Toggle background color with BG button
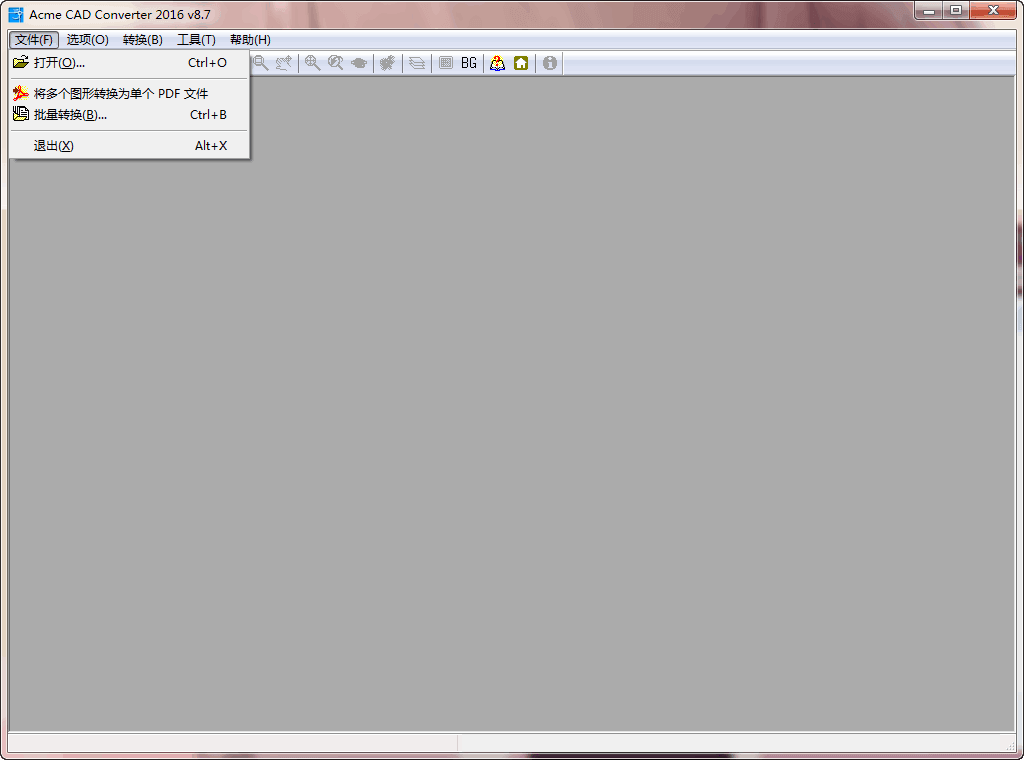 (469, 63)
